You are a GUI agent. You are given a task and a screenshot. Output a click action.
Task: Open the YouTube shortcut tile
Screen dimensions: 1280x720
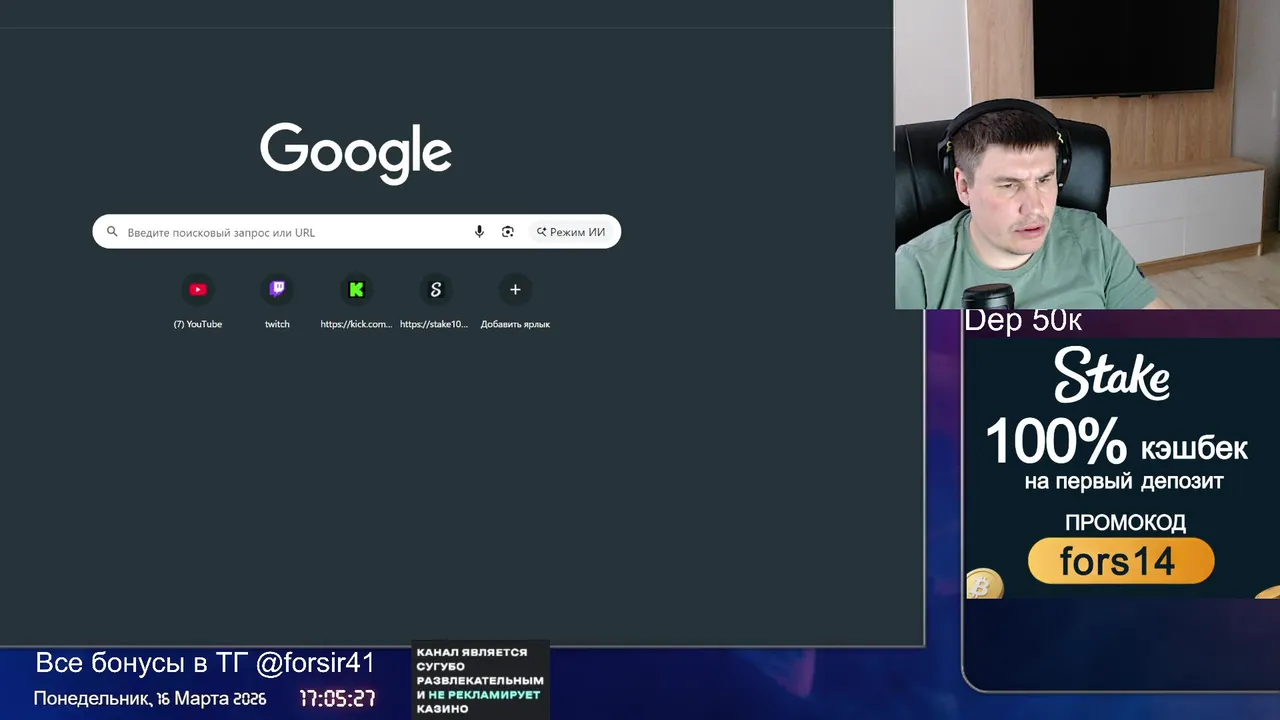point(198,301)
